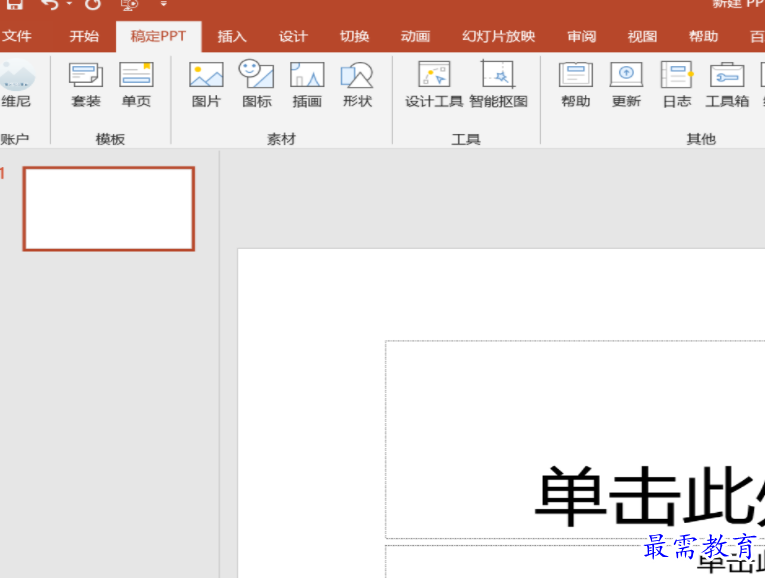Open the Undo history dropdown arrow
This screenshot has width=765, height=578.
pos(69,4)
